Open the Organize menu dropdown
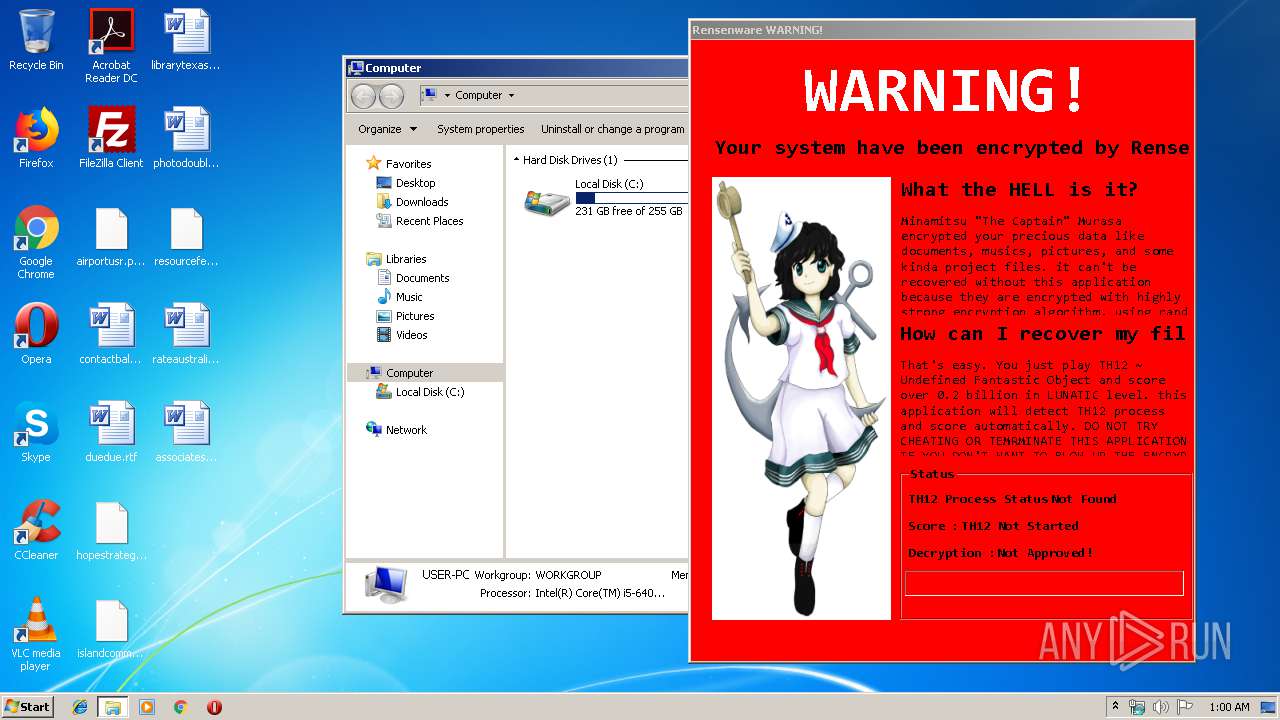 [386, 129]
